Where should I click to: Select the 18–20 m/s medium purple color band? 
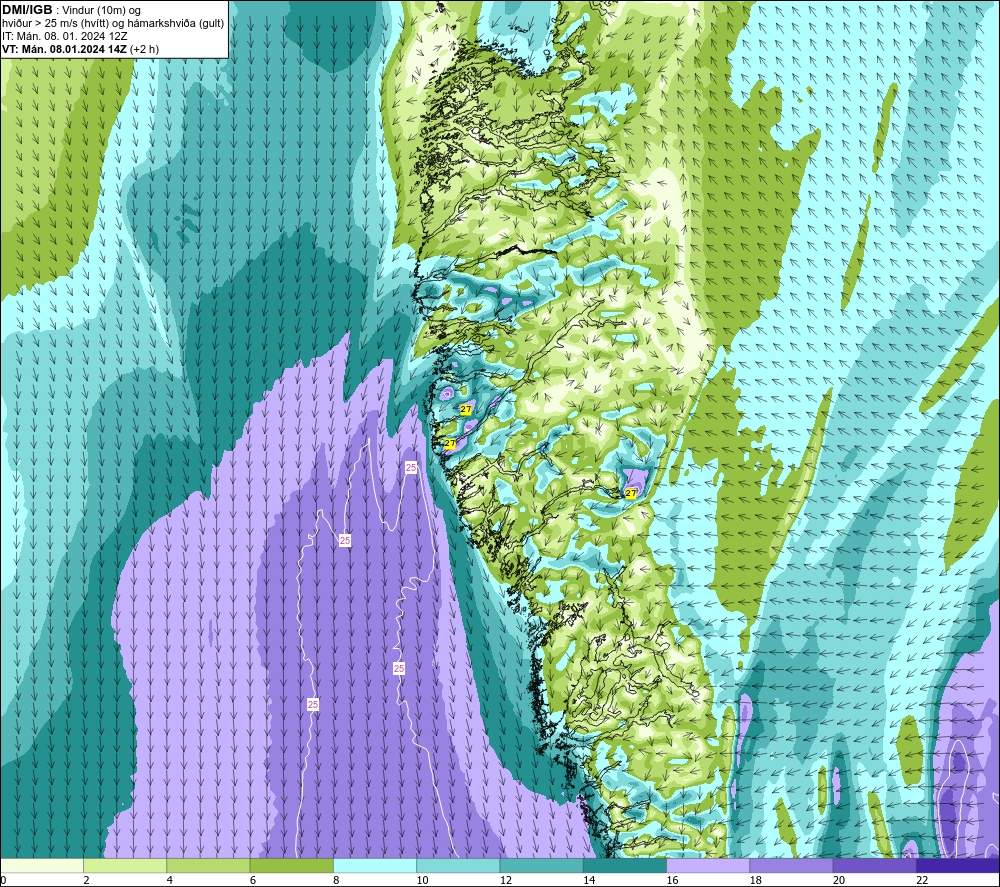(791, 865)
